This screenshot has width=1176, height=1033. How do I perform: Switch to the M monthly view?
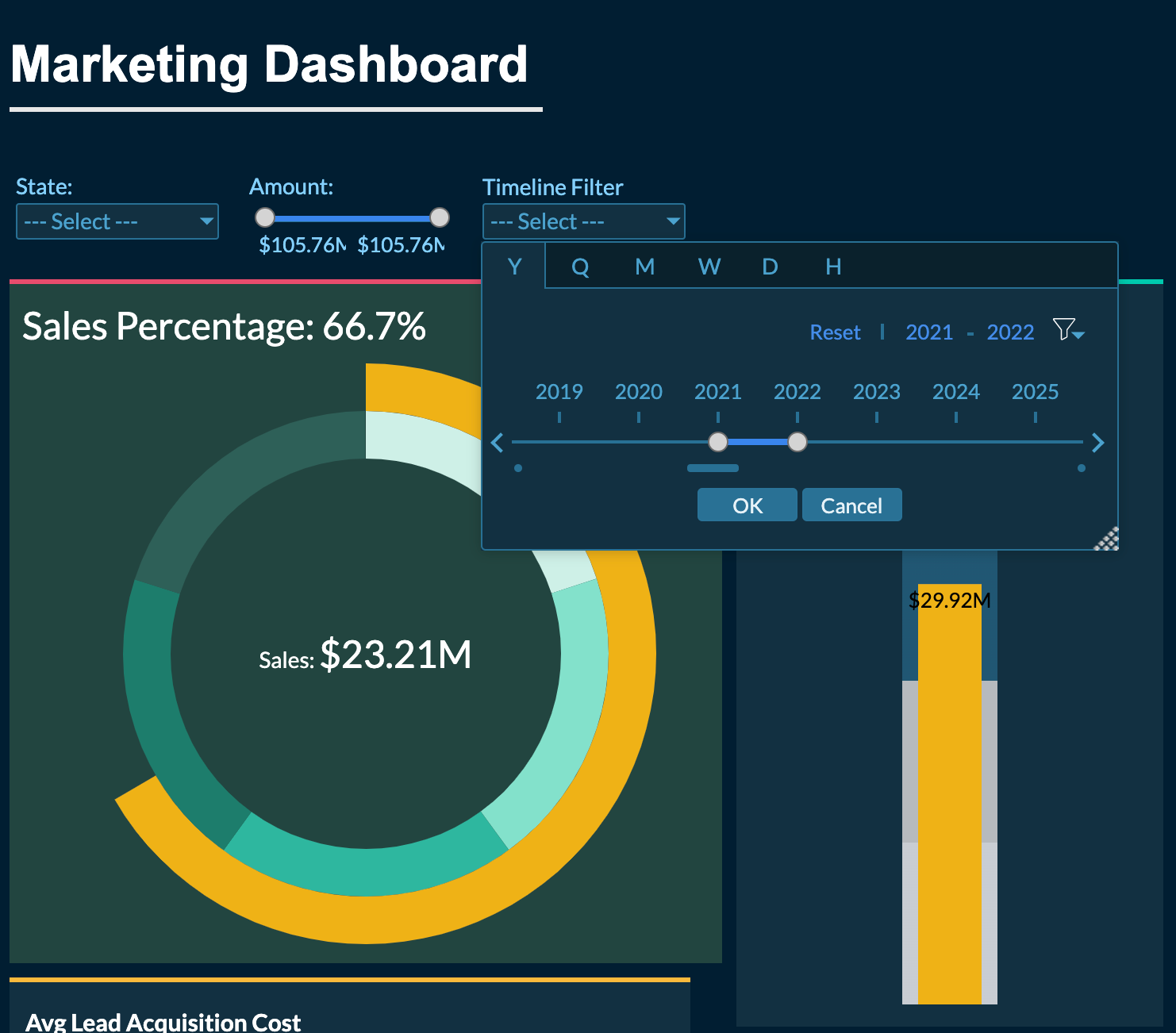pyautogui.click(x=644, y=267)
